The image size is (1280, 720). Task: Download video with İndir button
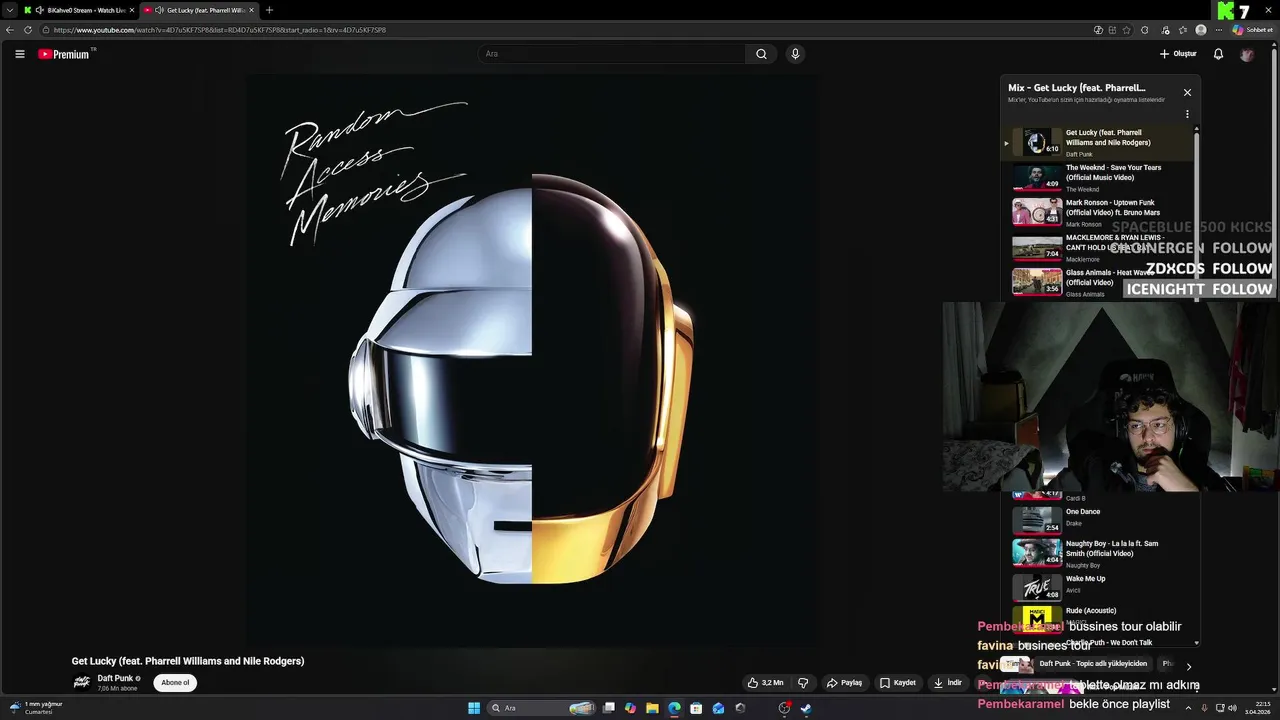point(948,683)
